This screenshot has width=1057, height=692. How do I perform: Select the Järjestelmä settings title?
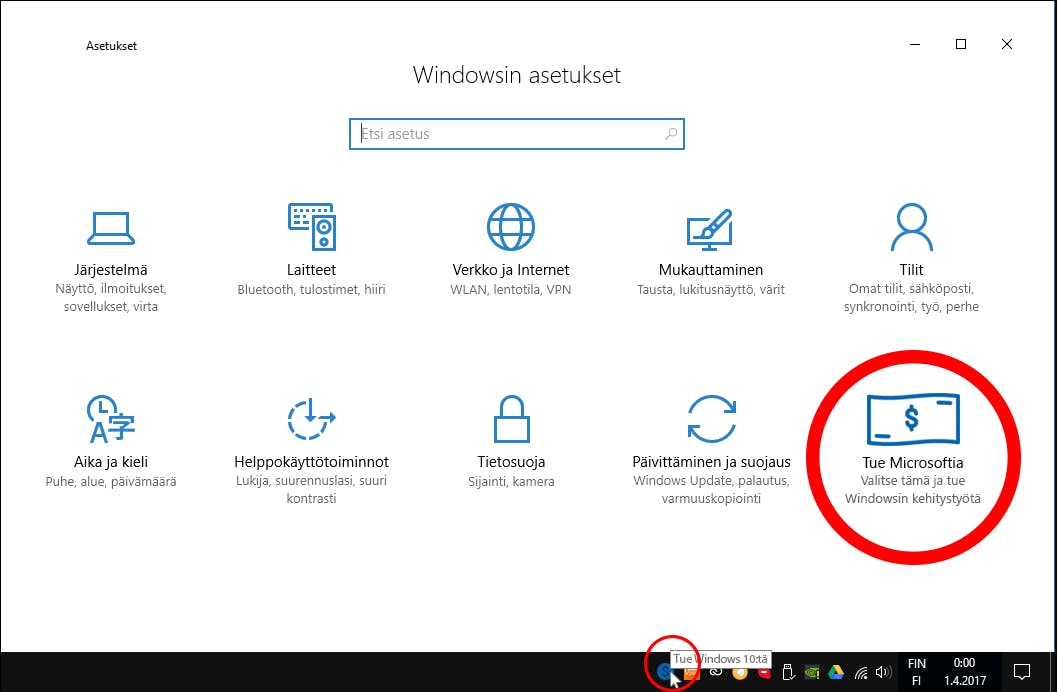[111, 270]
